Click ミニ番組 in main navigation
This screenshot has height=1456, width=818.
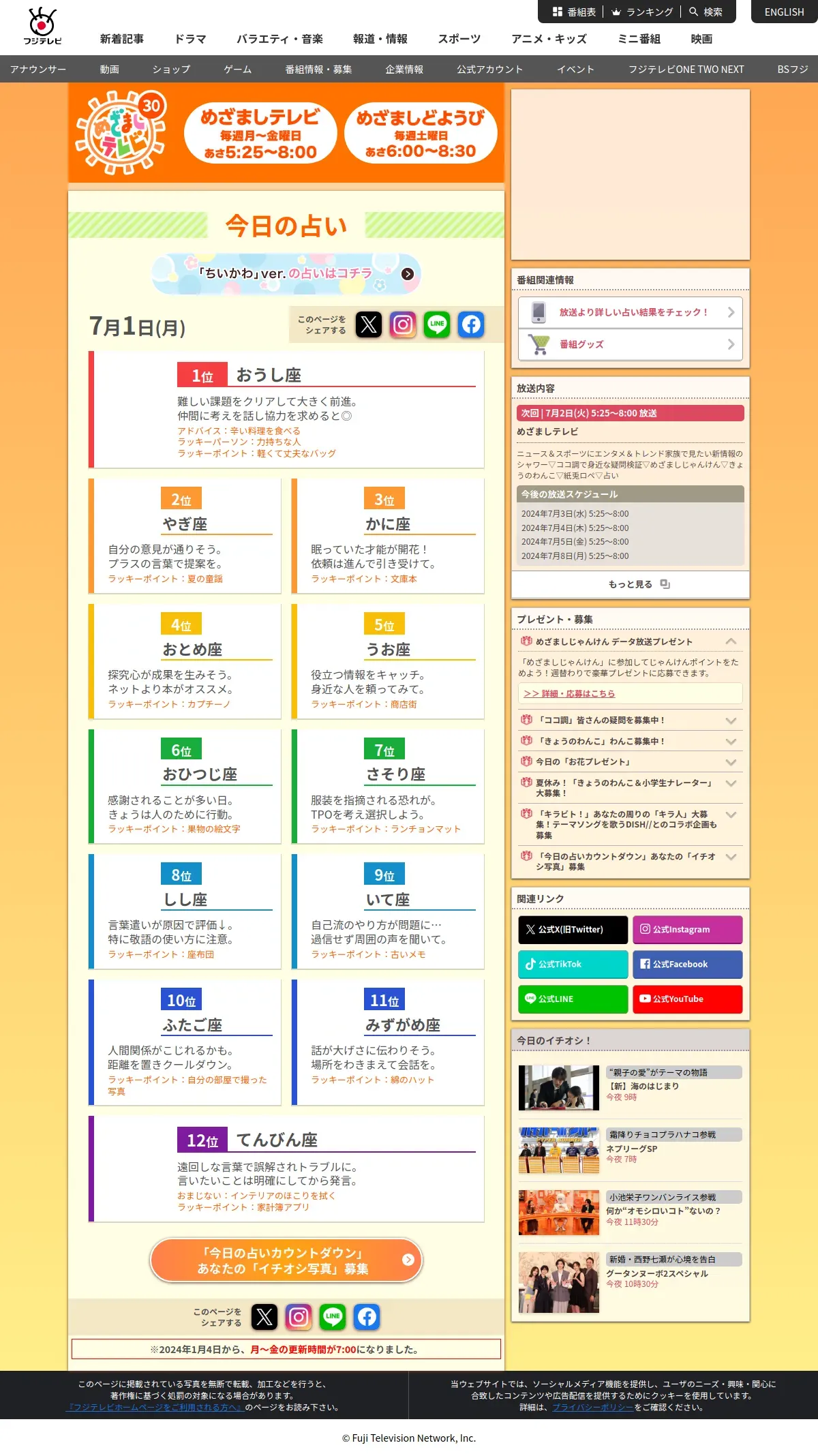point(639,39)
